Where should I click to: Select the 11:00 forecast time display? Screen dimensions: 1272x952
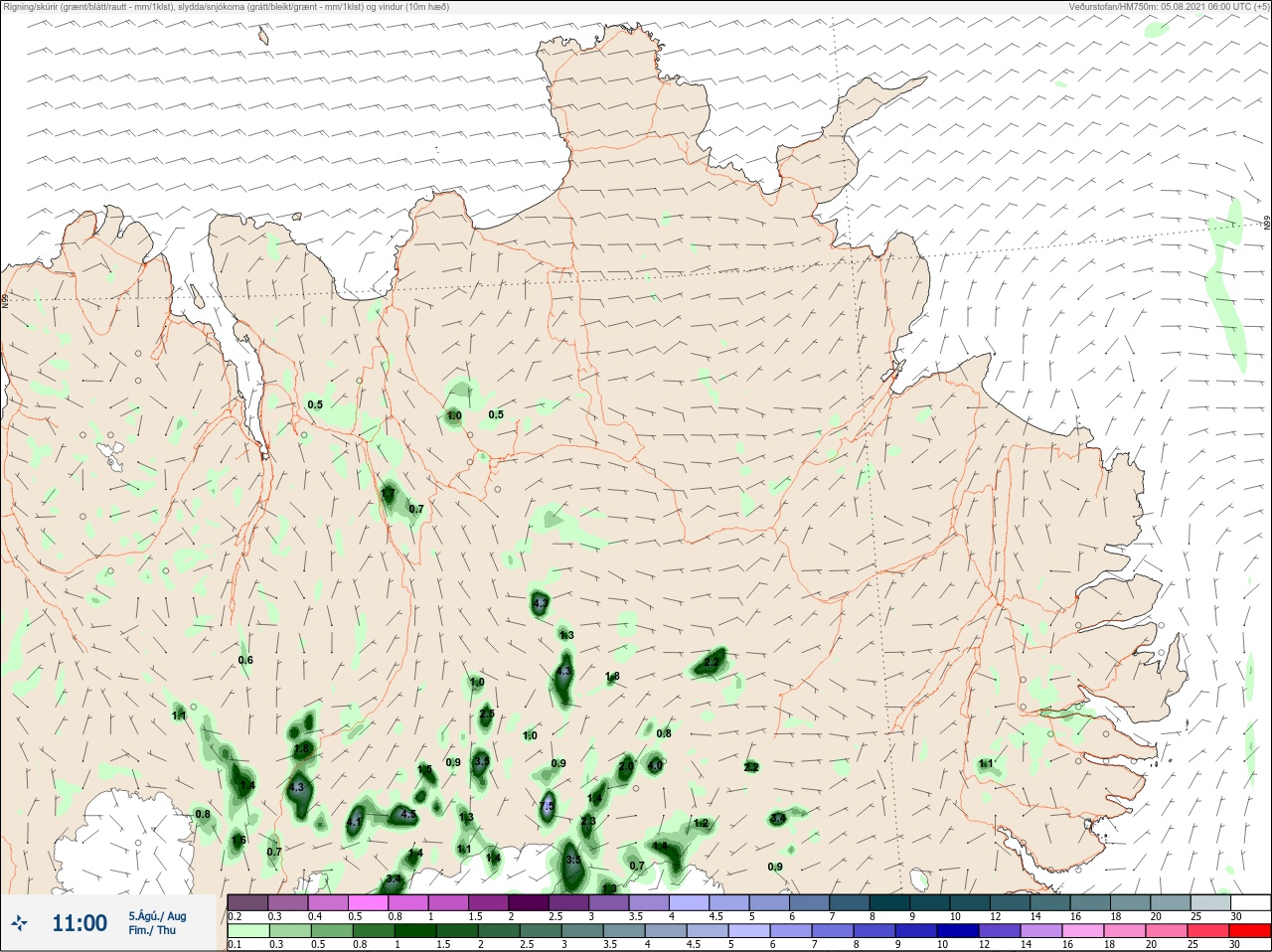pos(79,923)
